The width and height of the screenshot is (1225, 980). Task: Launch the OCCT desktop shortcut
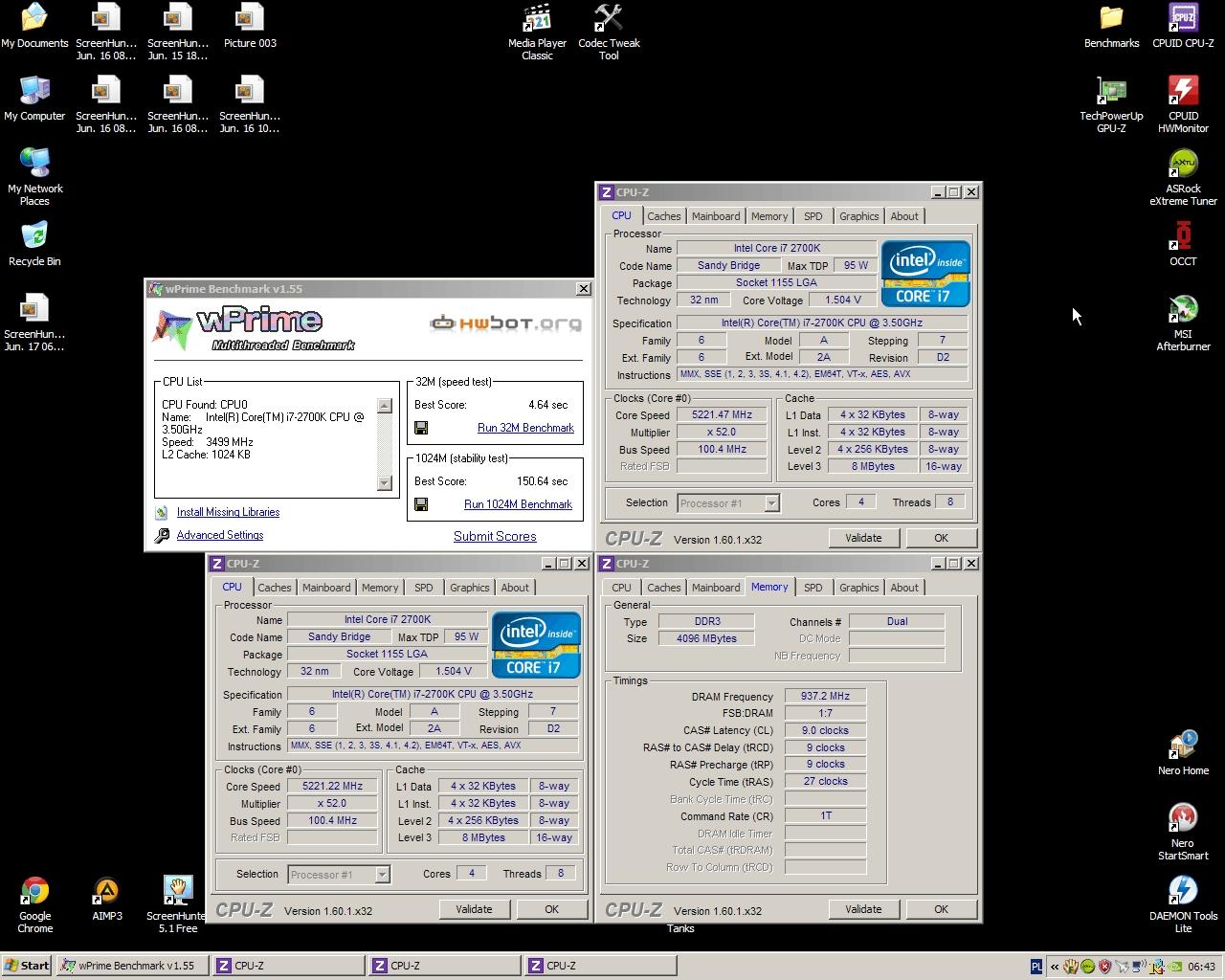(x=1183, y=245)
